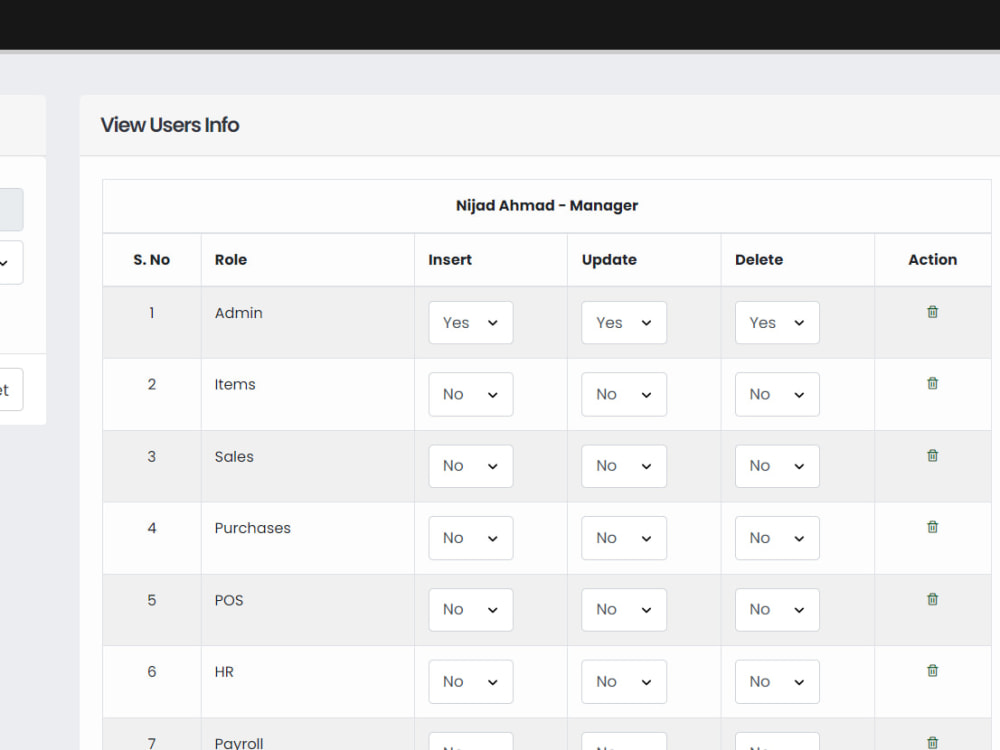The width and height of the screenshot is (1000, 750).
Task: Delete the Admin role row via trash icon
Action: coord(932,312)
